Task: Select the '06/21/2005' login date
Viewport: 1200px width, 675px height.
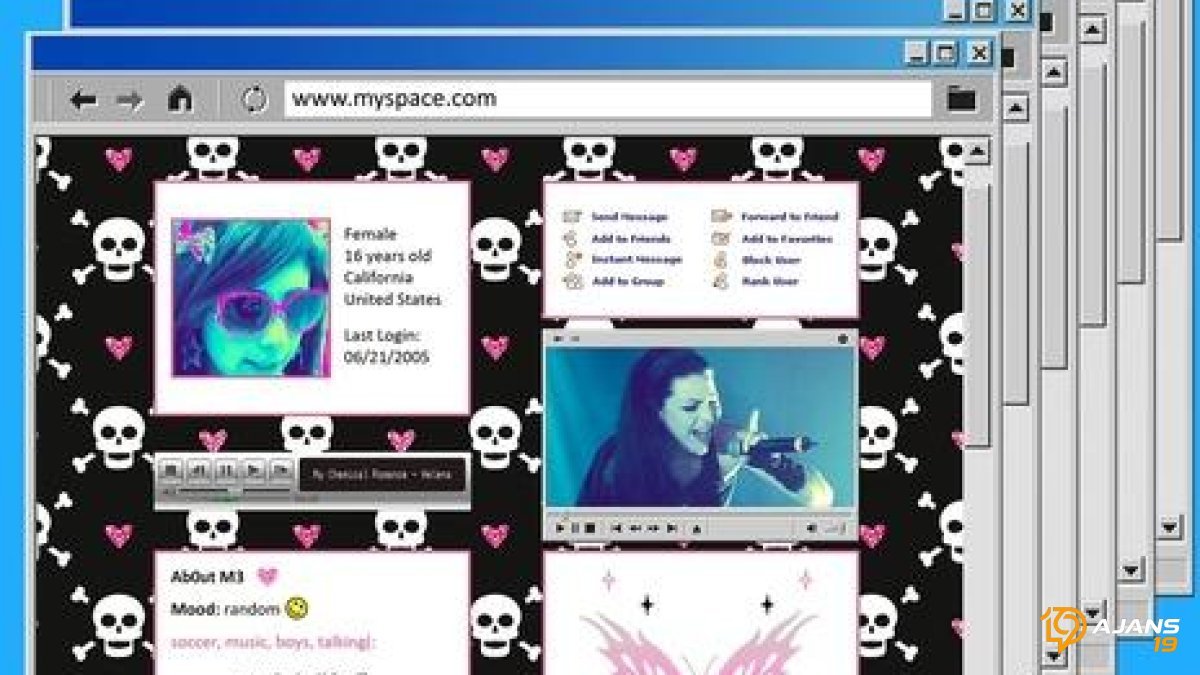Action: point(387,357)
